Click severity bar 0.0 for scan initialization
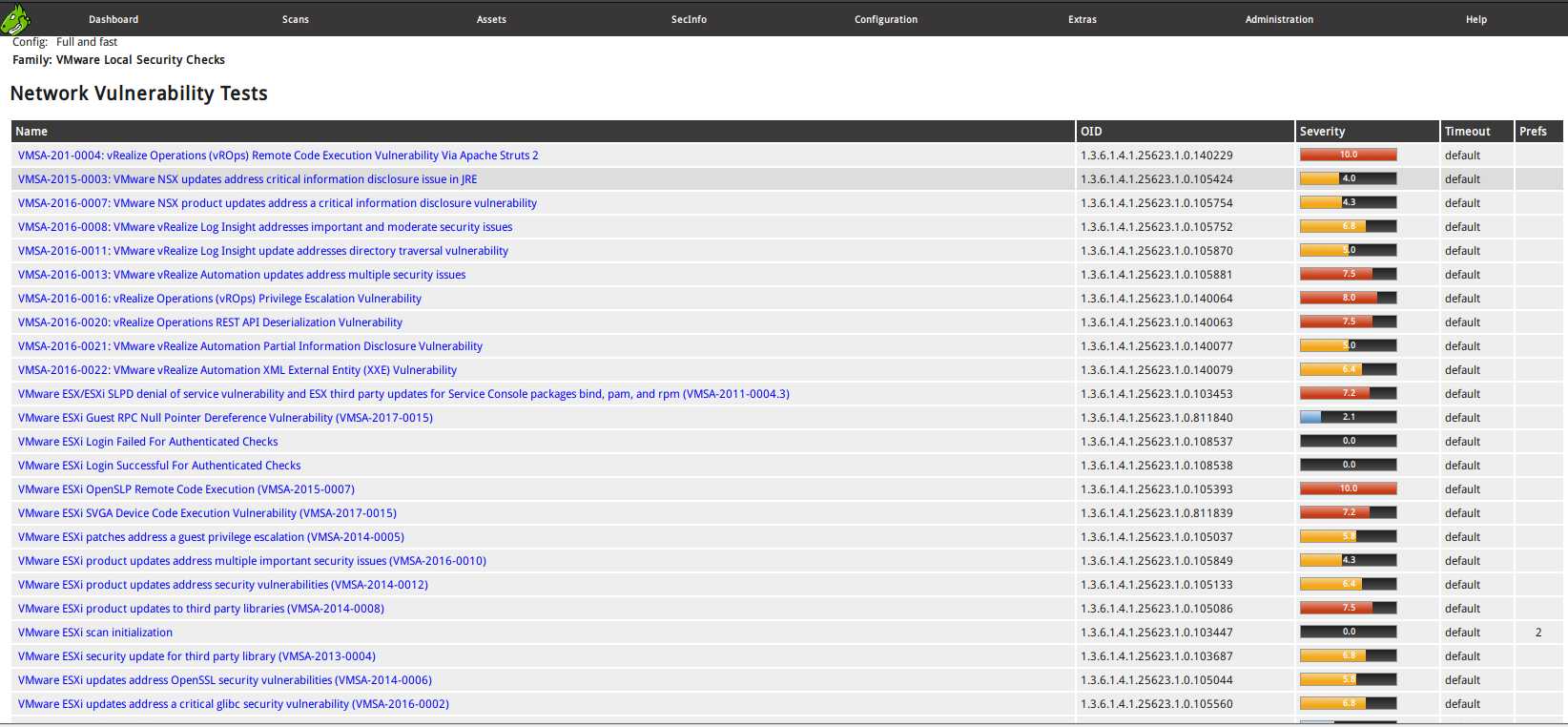Viewport: 1568px width, 727px height. (x=1348, y=632)
